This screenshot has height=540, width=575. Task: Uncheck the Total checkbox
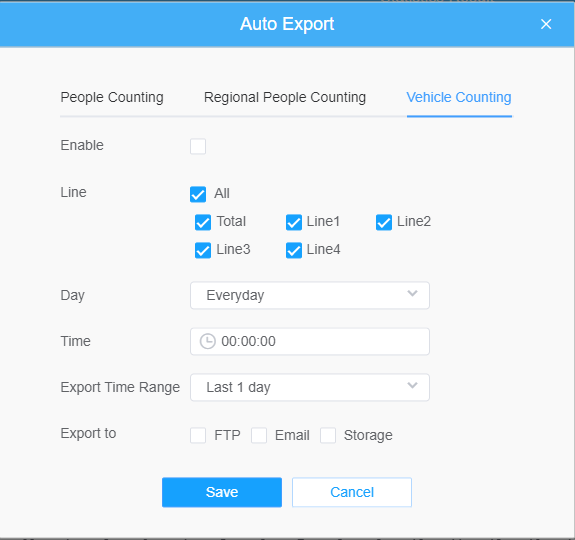[203, 222]
